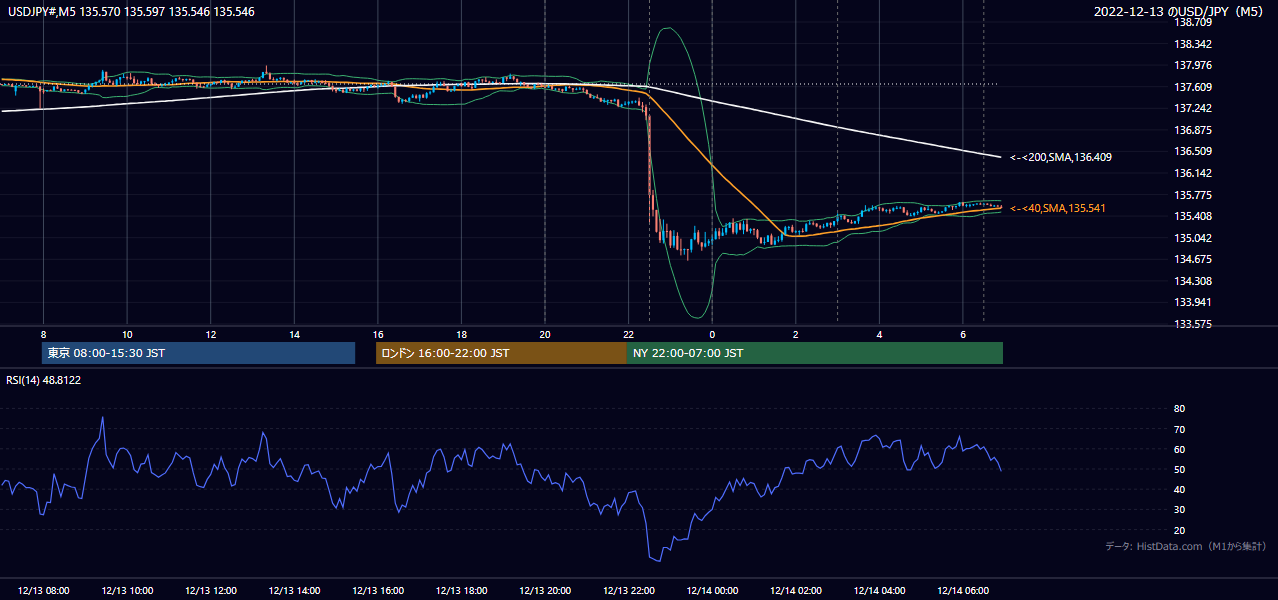The width and height of the screenshot is (1278, 600).
Task: Click price axis value 138.342
Action: [x=1192, y=44]
